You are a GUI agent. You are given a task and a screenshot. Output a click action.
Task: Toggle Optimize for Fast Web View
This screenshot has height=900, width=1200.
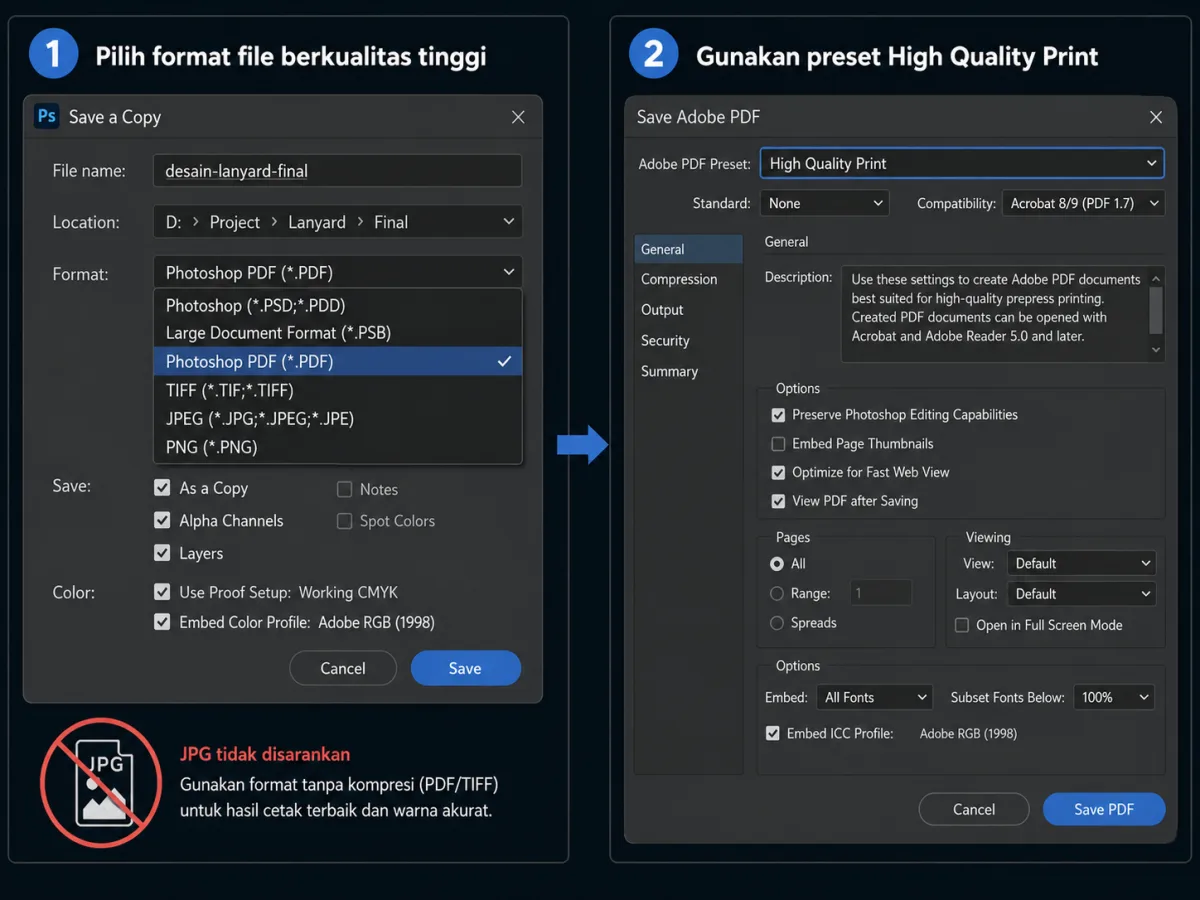click(778, 472)
